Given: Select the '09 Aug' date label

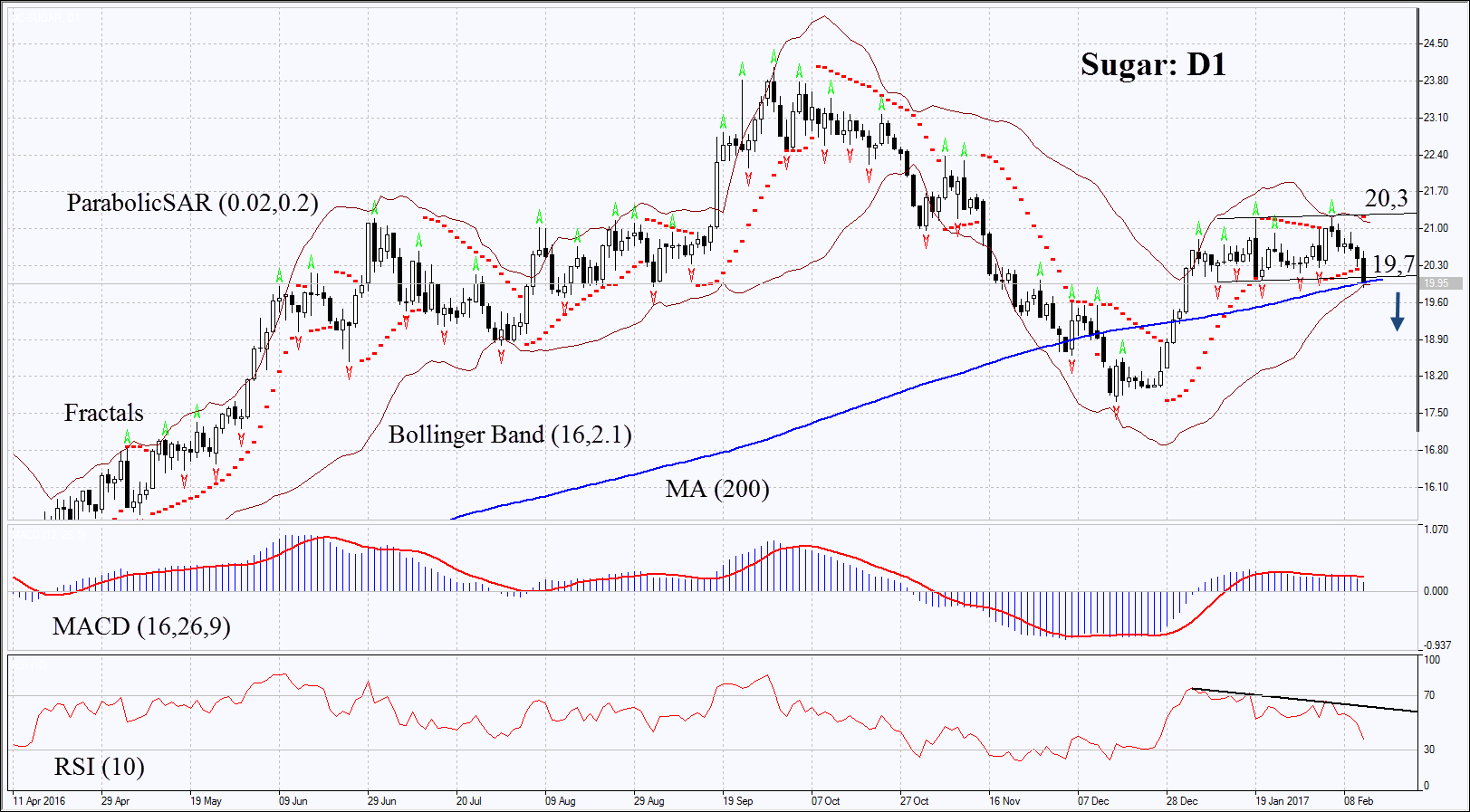Looking at the screenshot, I should (561, 801).
